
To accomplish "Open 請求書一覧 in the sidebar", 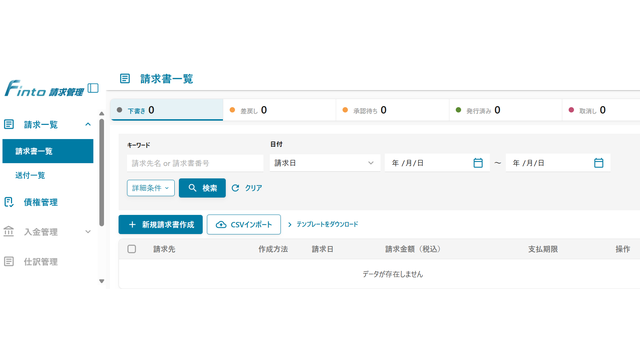I will click(48, 151).
